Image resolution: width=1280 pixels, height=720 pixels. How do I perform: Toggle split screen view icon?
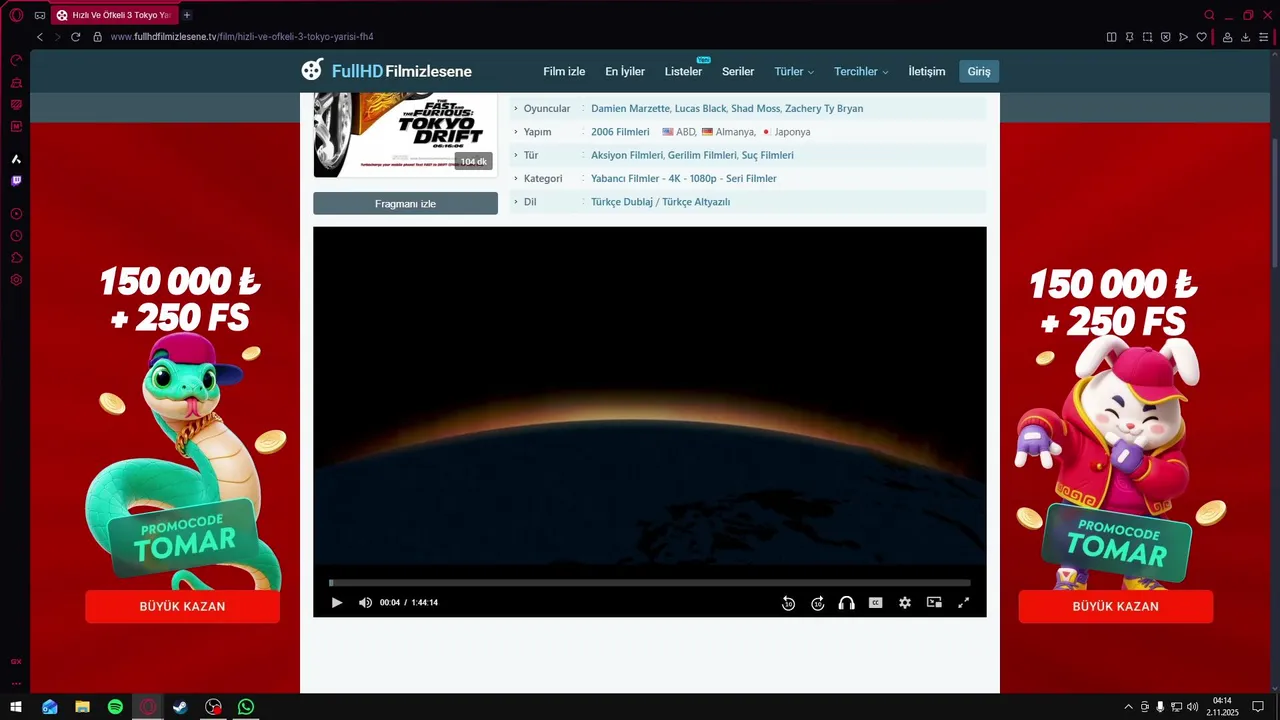(1111, 37)
